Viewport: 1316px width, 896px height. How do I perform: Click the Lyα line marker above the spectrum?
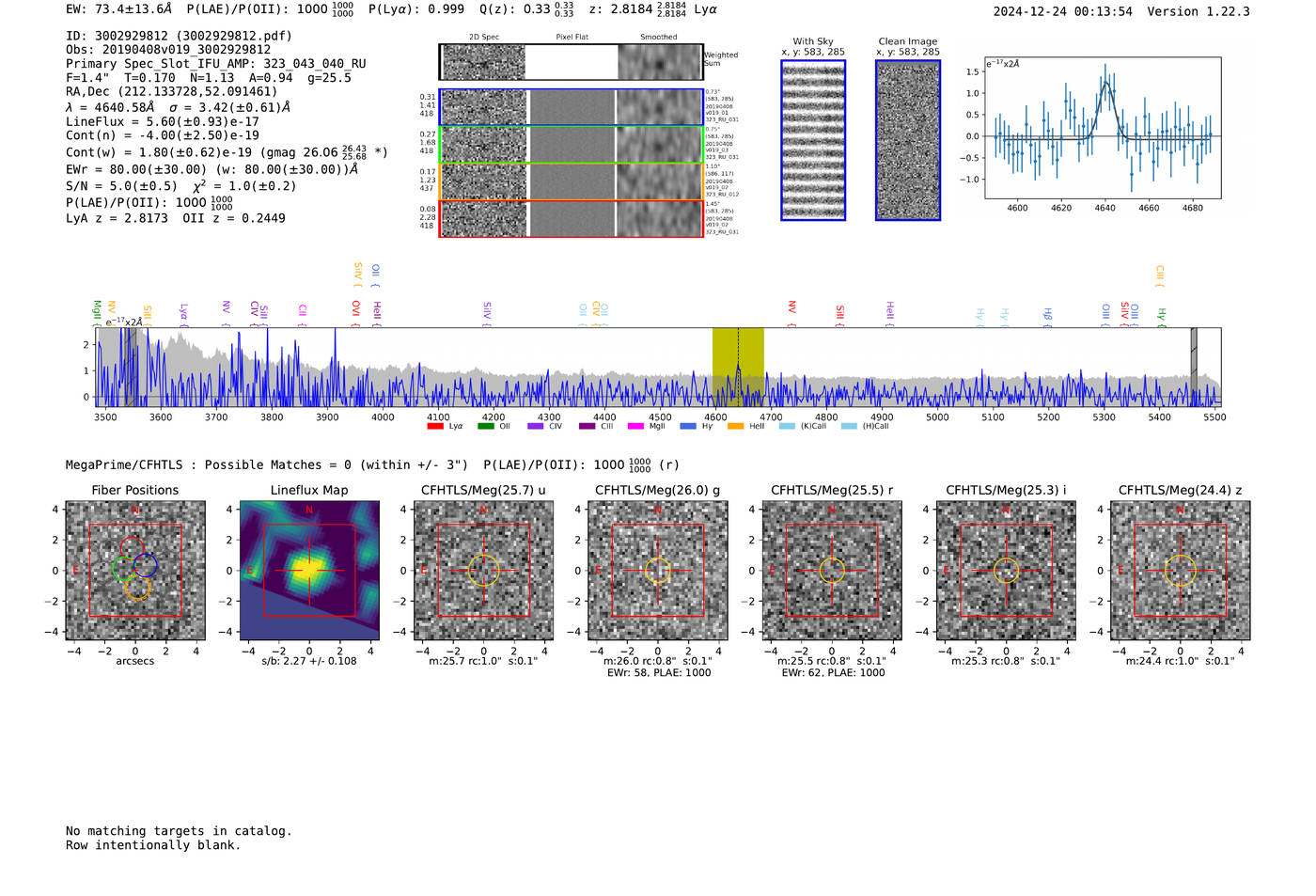click(183, 313)
